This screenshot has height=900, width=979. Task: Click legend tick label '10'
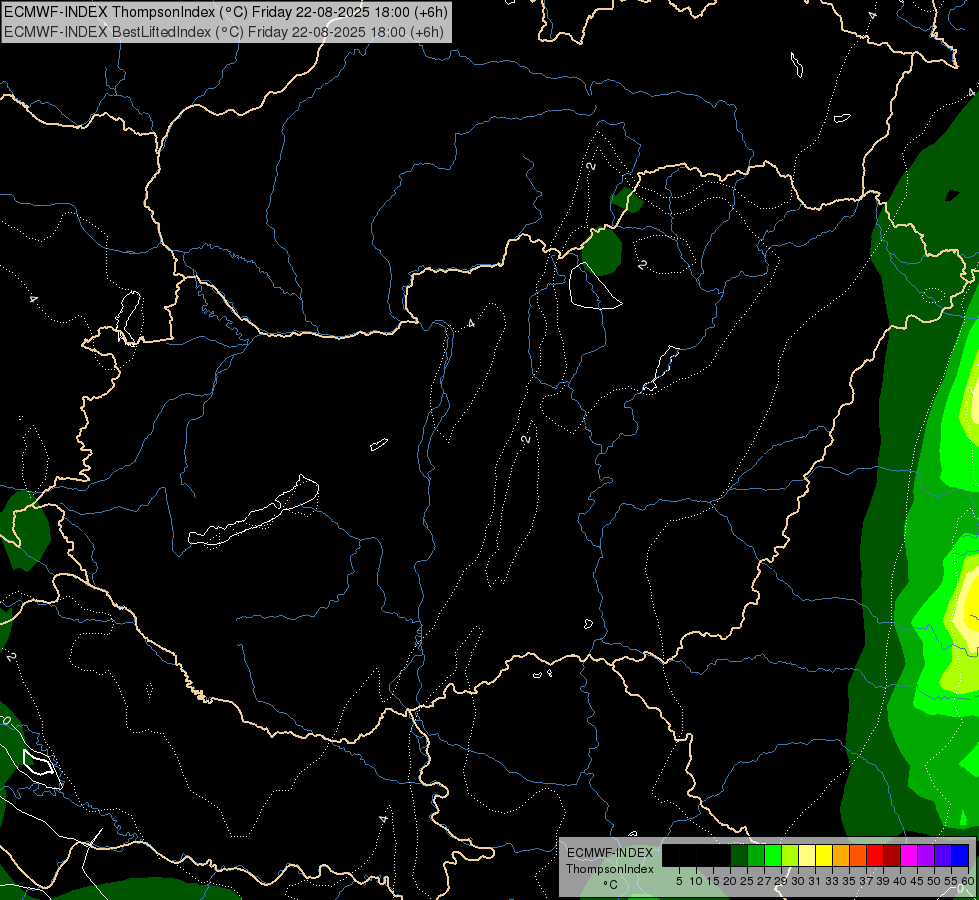coord(696,881)
